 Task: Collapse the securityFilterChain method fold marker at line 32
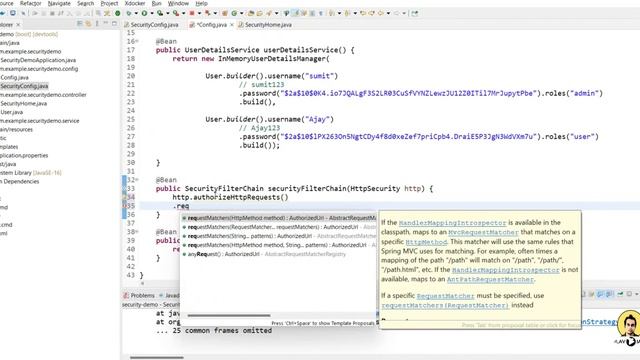click(137, 180)
